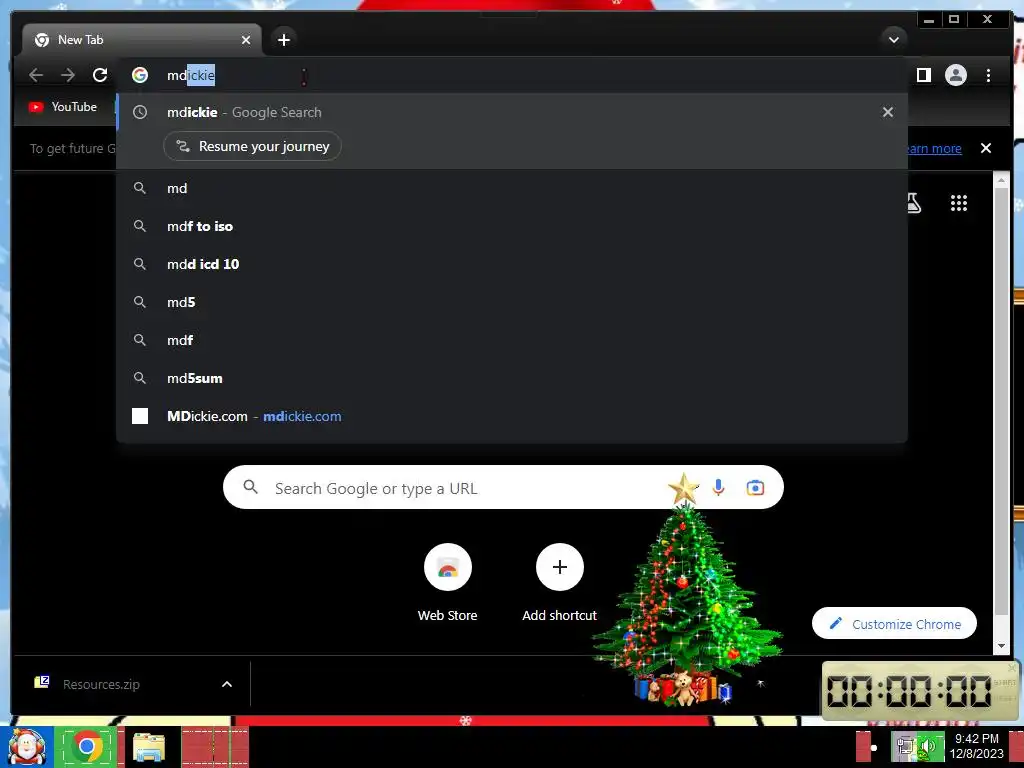Toggle the Chrome side panel icon
Viewport: 1024px width, 768px height.
tap(923, 75)
